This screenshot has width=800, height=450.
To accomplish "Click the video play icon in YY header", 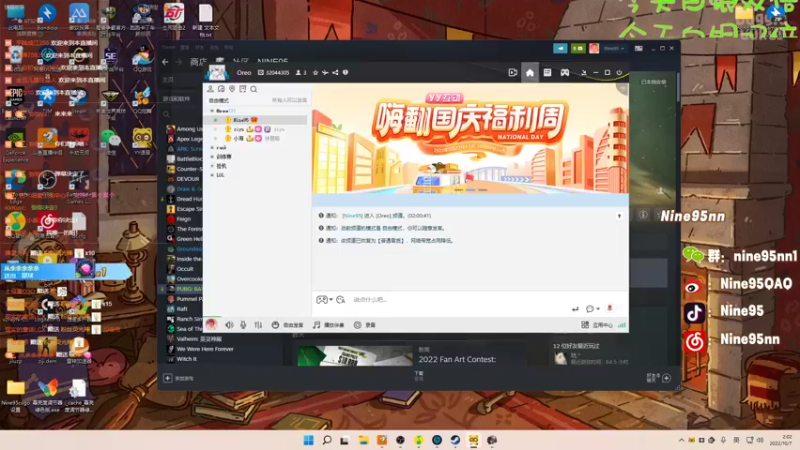I will (513, 73).
